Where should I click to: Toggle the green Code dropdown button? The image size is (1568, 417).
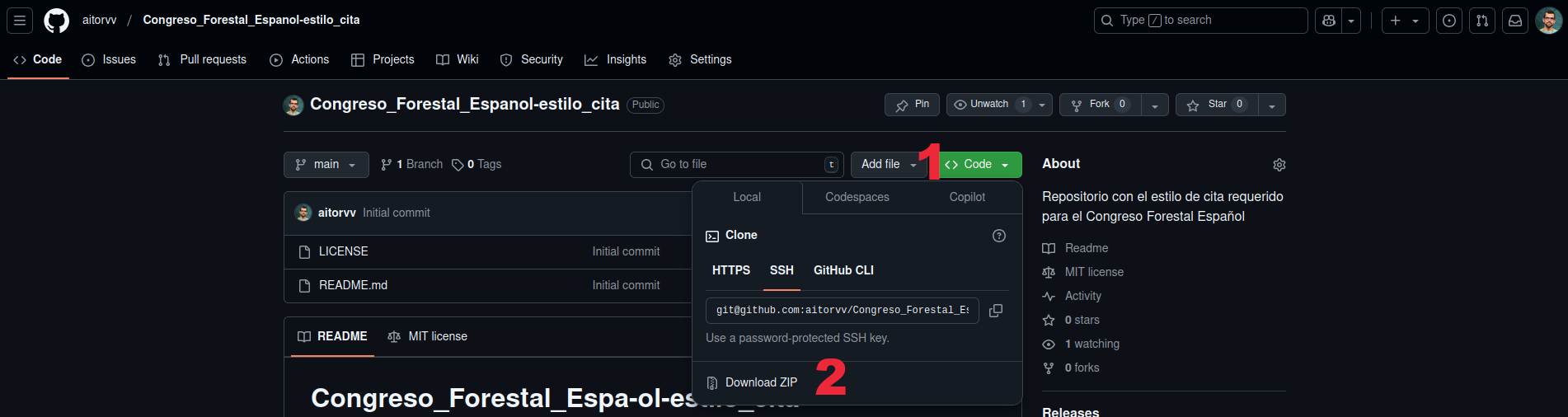pyautogui.click(x=979, y=165)
